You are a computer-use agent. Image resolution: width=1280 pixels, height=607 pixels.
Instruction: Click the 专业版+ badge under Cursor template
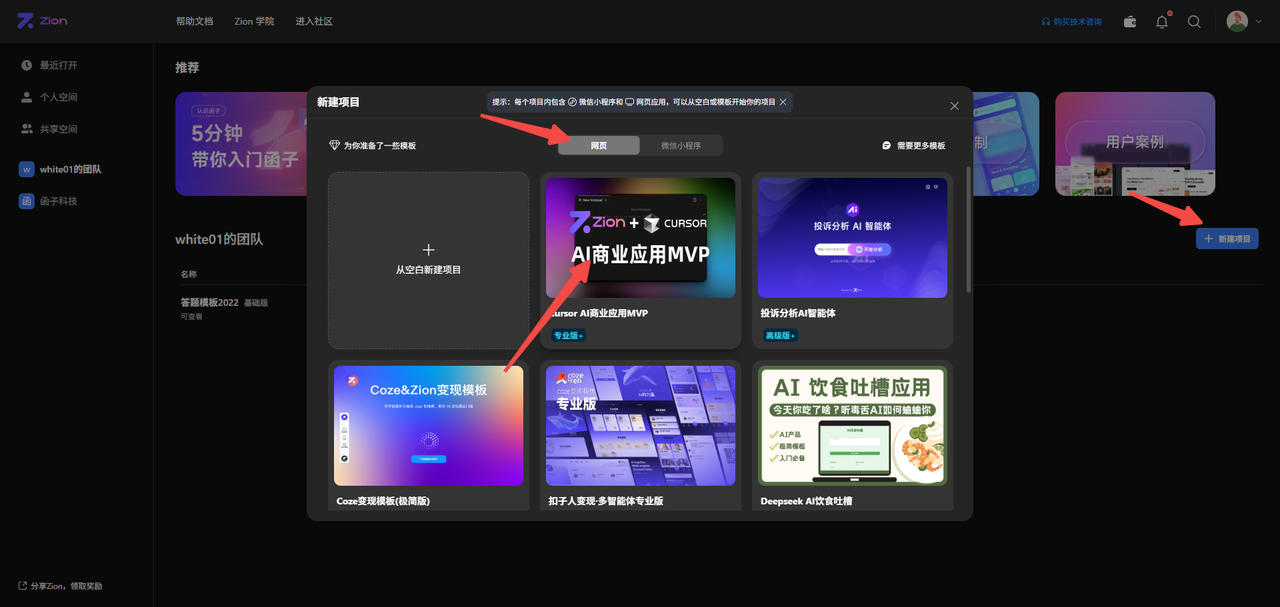[x=569, y=335]
